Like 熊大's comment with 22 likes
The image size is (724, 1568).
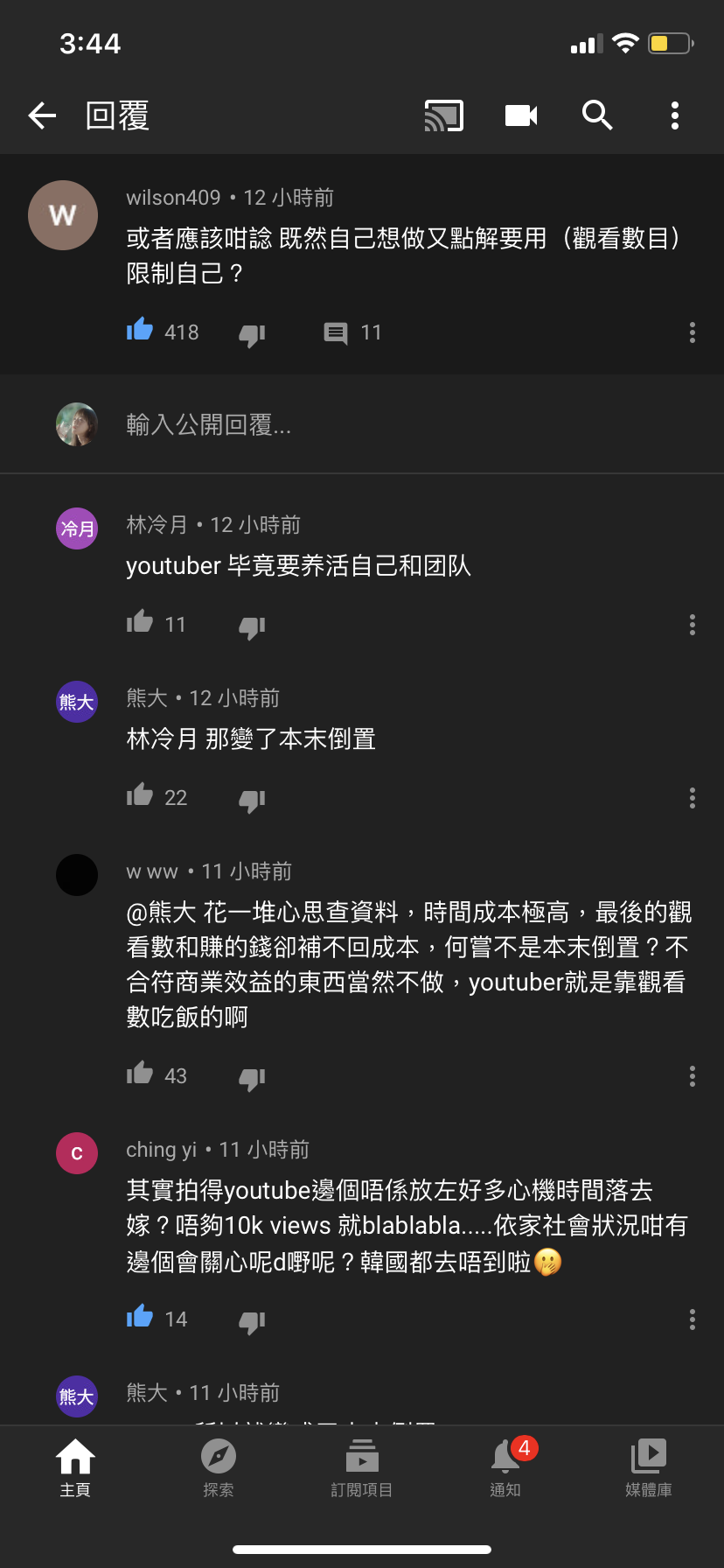(x=140, y=796)
